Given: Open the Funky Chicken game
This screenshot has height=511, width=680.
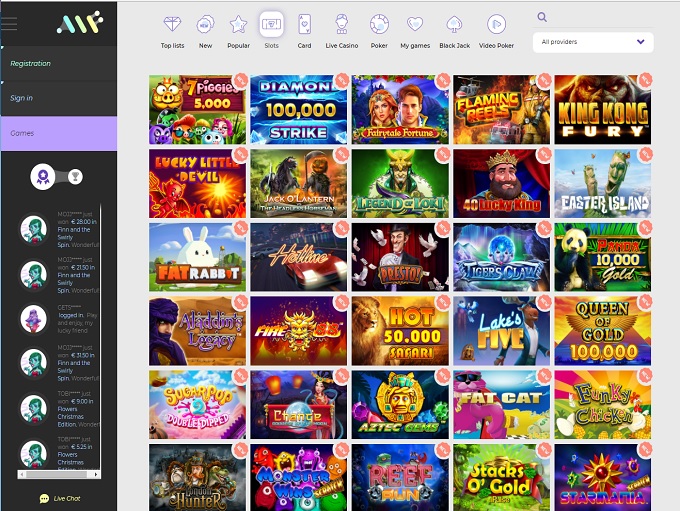Looking at the screenshot, I should point(603,405).
